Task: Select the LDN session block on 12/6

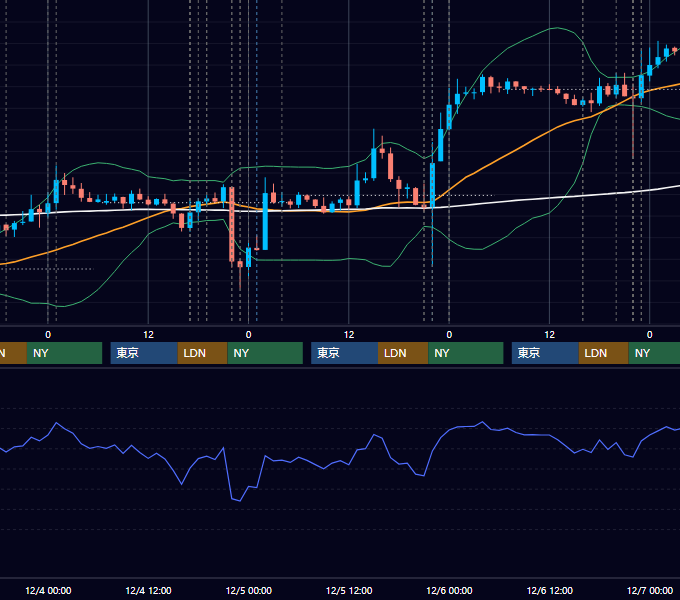Action: coord(604,353)
